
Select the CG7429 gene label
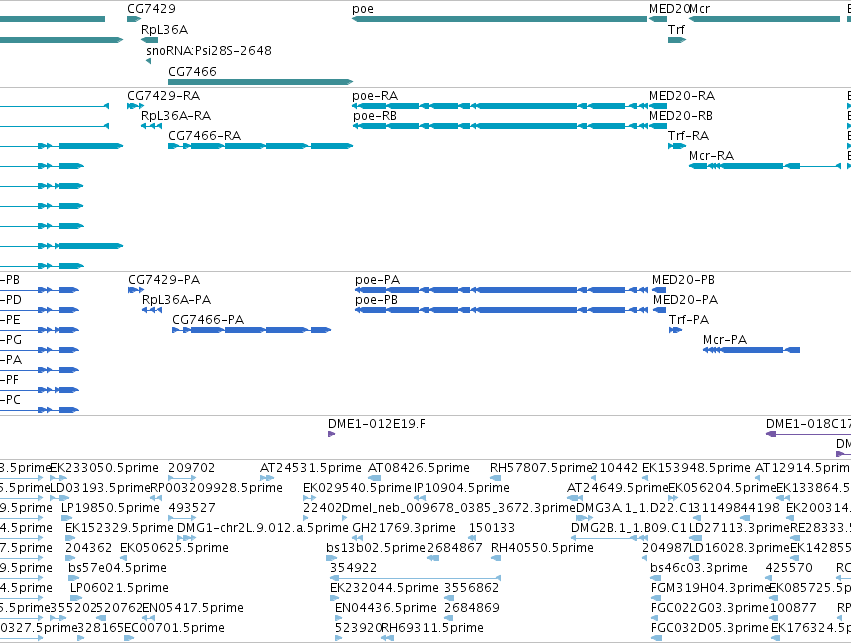(x=151, y=9)
